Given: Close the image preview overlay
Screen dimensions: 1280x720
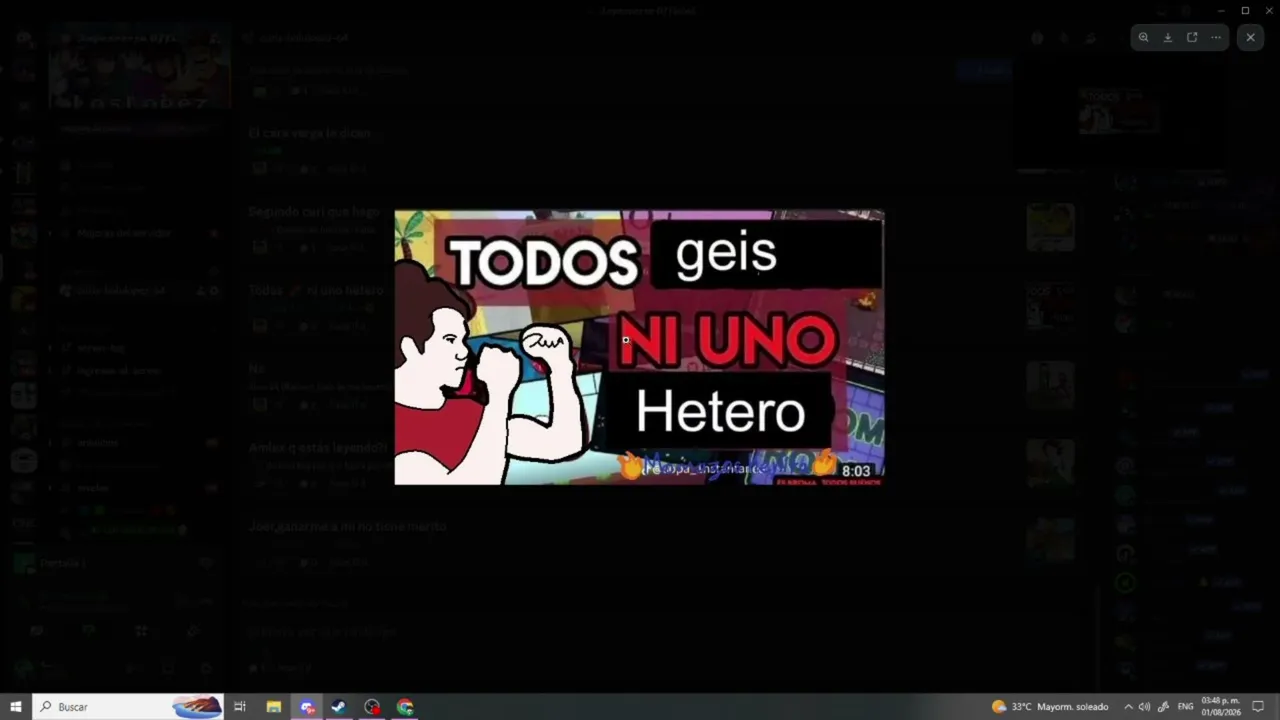Looking at the screenshot, I should click(1250, 37).
